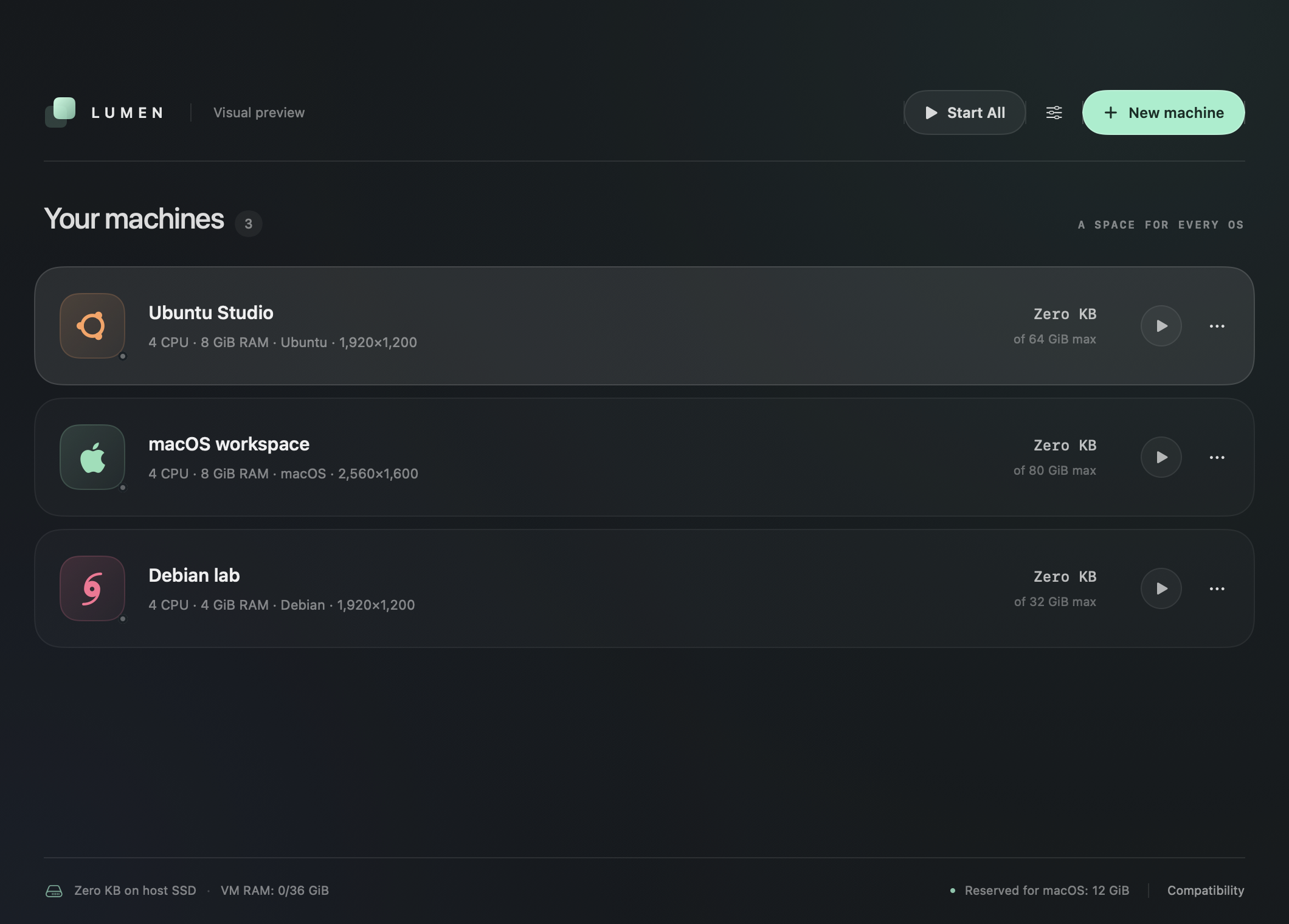Click the Ubuntu Studio machine icon
The image size is (1289, 924).
[92, 326]
